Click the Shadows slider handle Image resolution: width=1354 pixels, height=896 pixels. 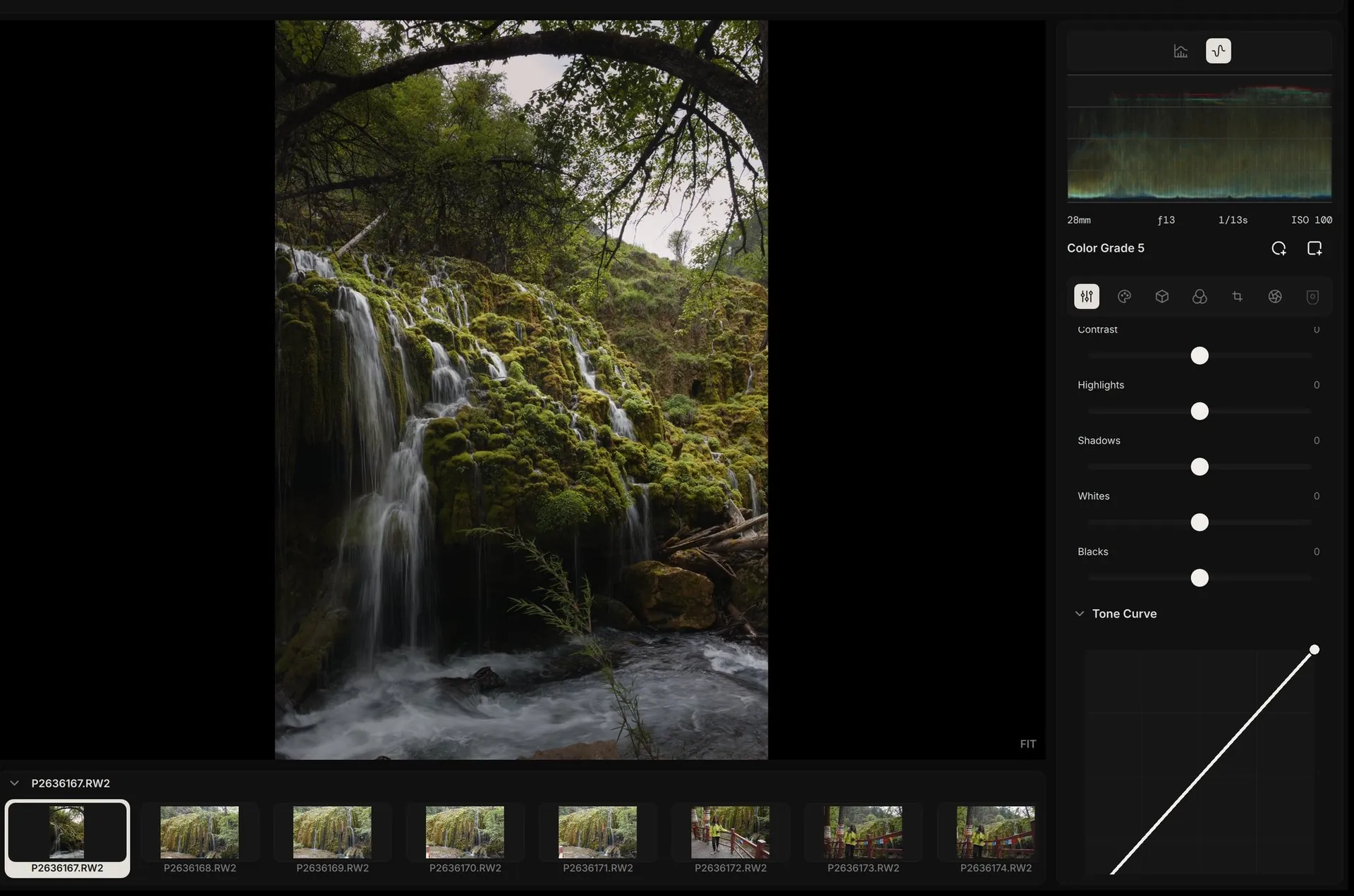point(1200,467)
